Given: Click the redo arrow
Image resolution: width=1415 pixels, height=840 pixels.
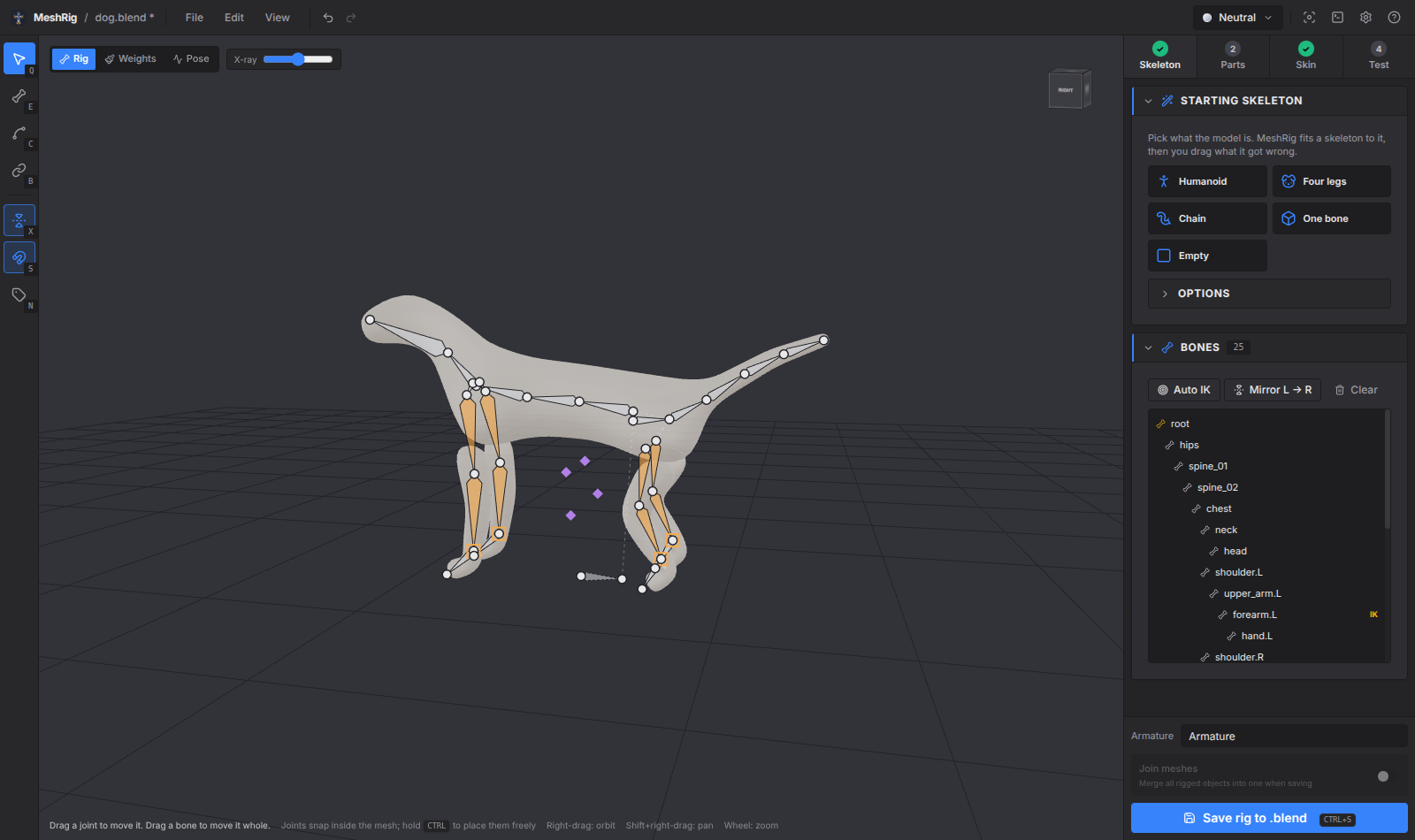Looking at the screenshot, I should pyautogui.click(x=351, y=18).
